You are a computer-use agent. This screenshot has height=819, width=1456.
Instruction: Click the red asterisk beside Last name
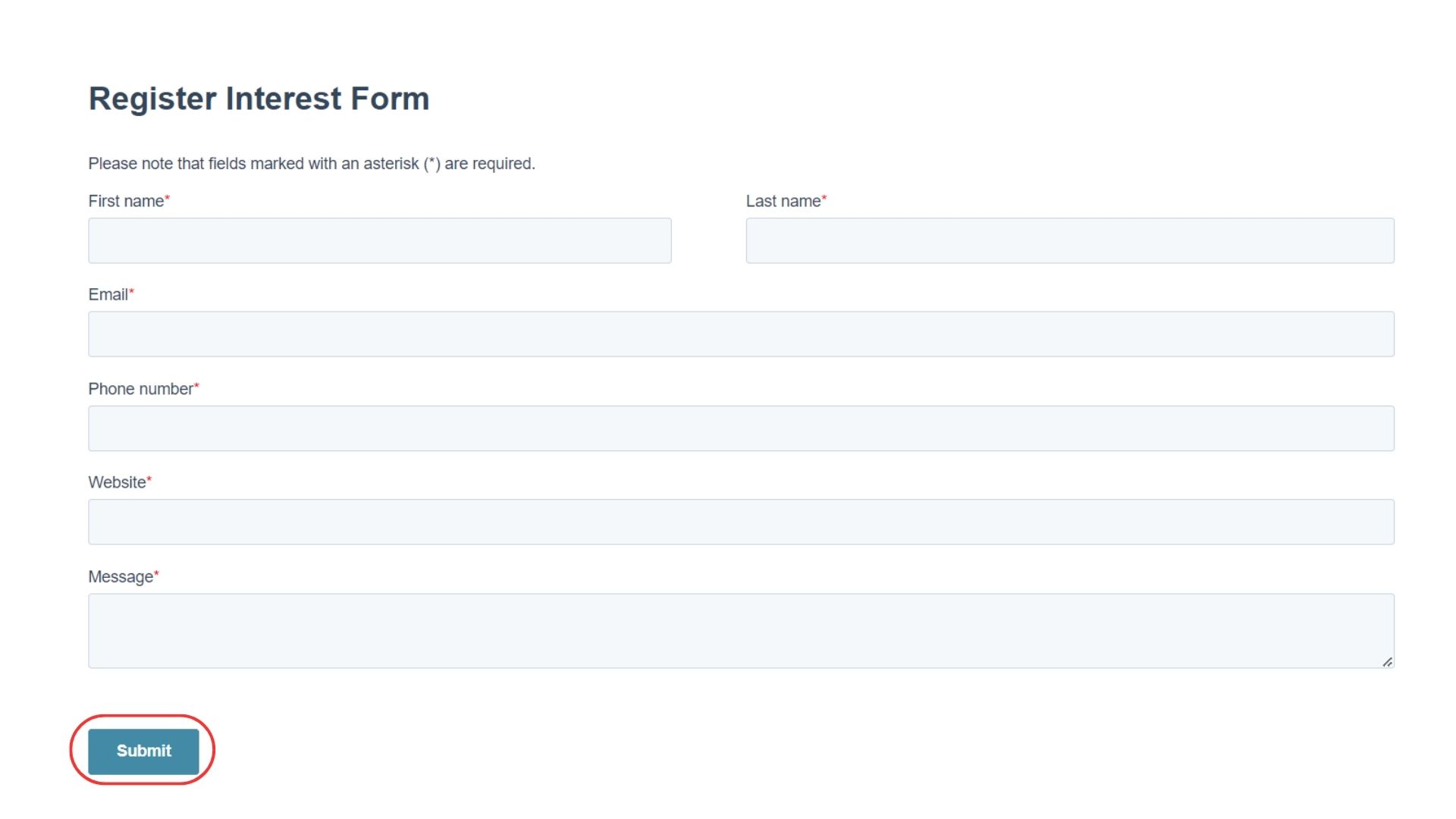click(x=824, y=198)
